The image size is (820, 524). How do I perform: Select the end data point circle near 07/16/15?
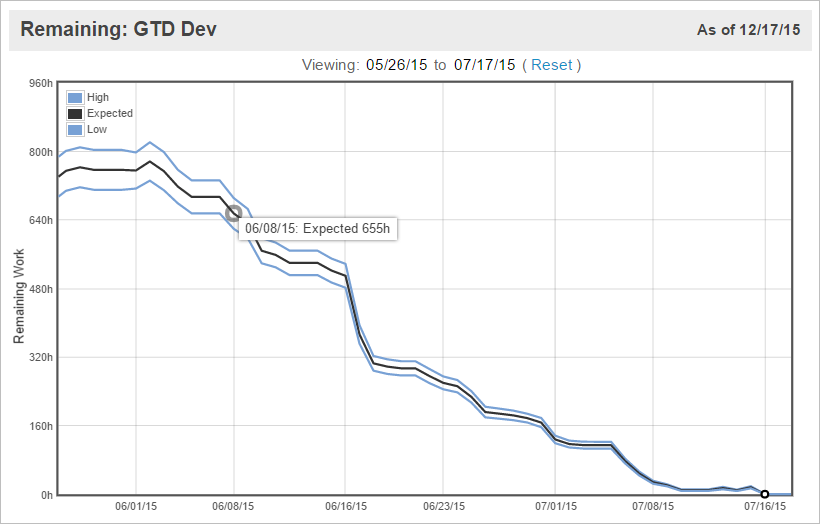[765, 494]
